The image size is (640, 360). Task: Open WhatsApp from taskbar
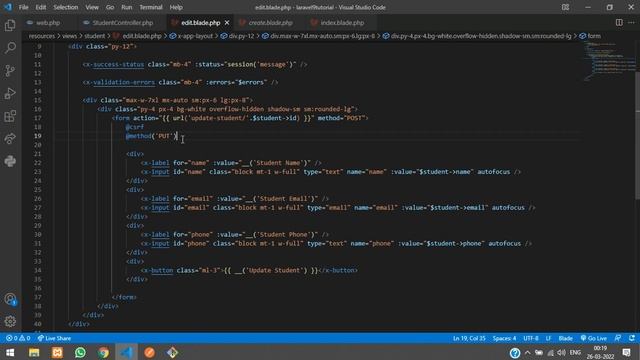point(80,352)
